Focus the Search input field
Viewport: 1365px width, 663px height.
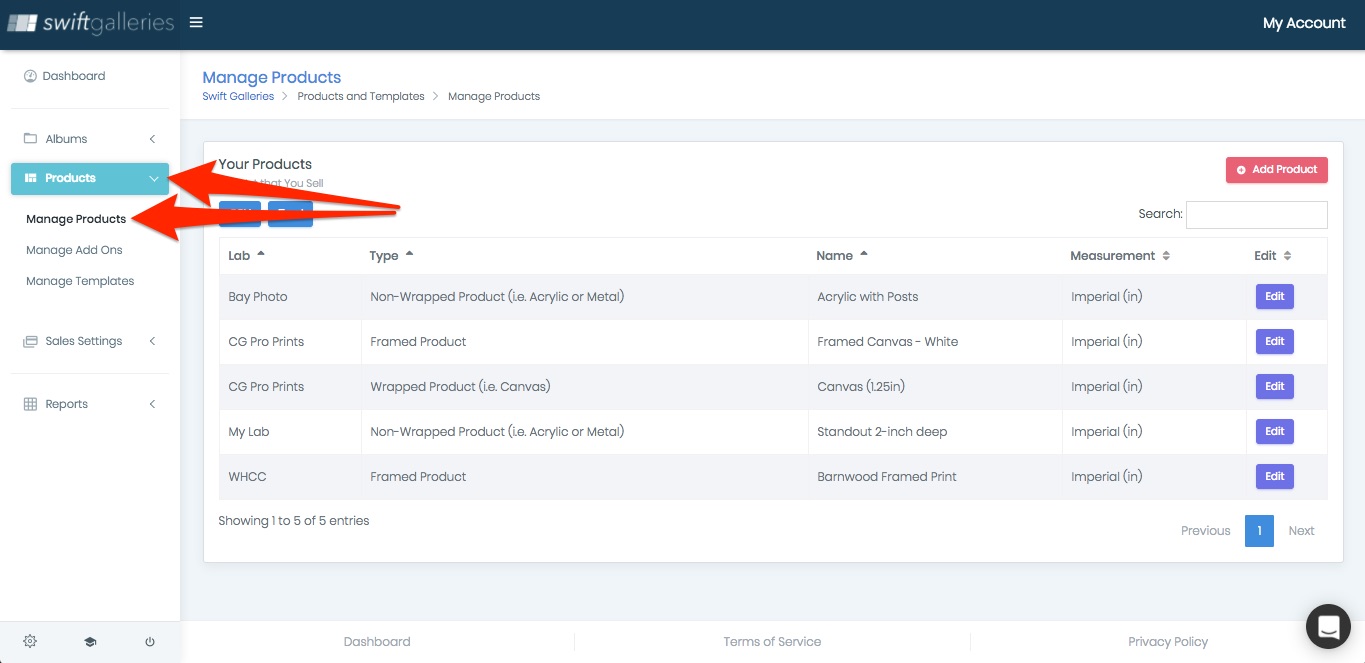pos(1257,214)
